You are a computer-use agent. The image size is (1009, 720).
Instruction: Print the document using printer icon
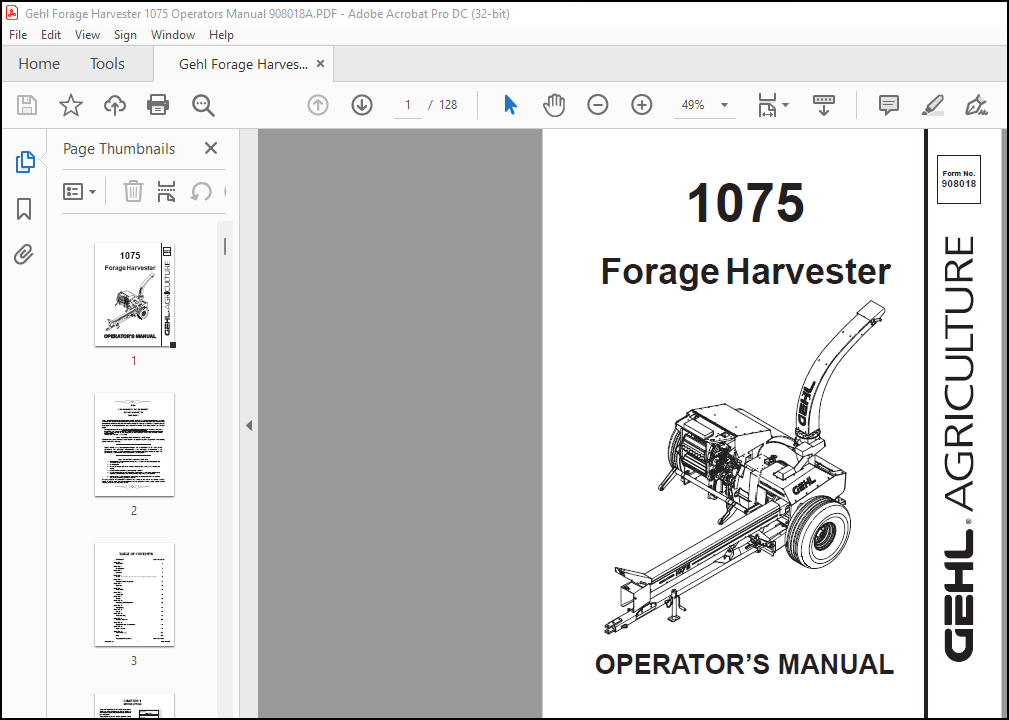158,105
